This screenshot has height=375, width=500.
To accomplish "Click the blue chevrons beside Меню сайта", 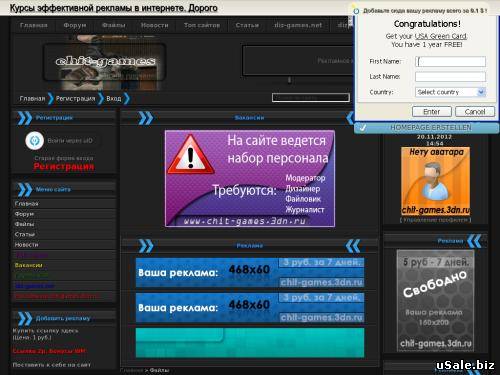I will tap(25, 189).
